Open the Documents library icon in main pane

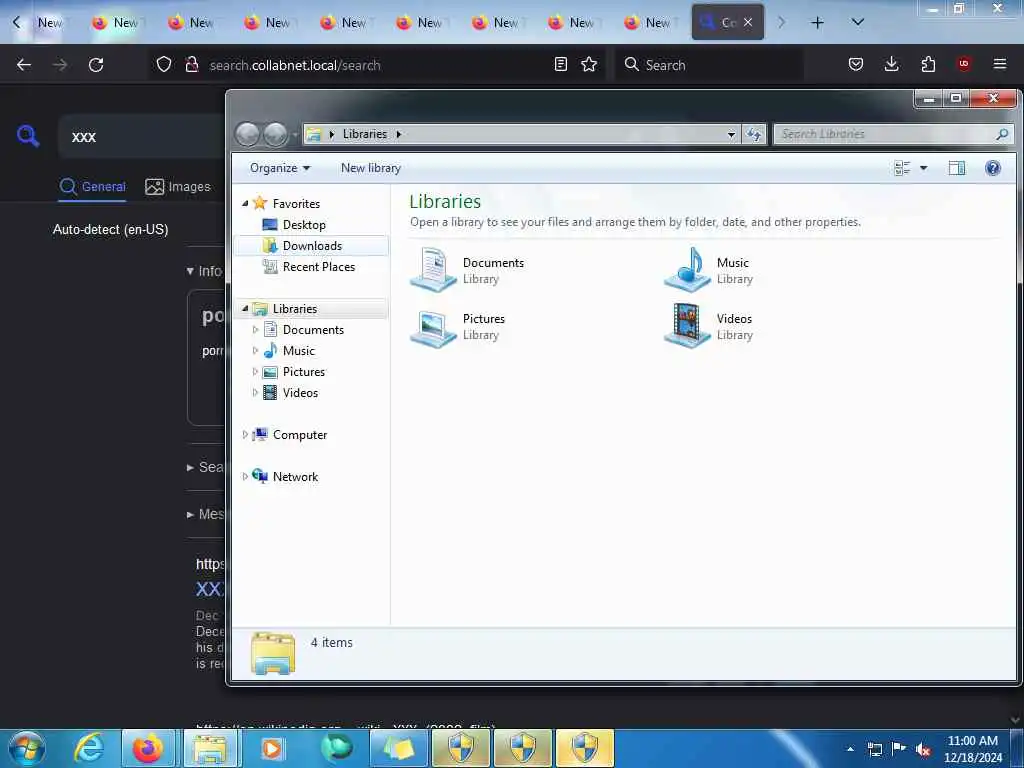tap(433, 269)
